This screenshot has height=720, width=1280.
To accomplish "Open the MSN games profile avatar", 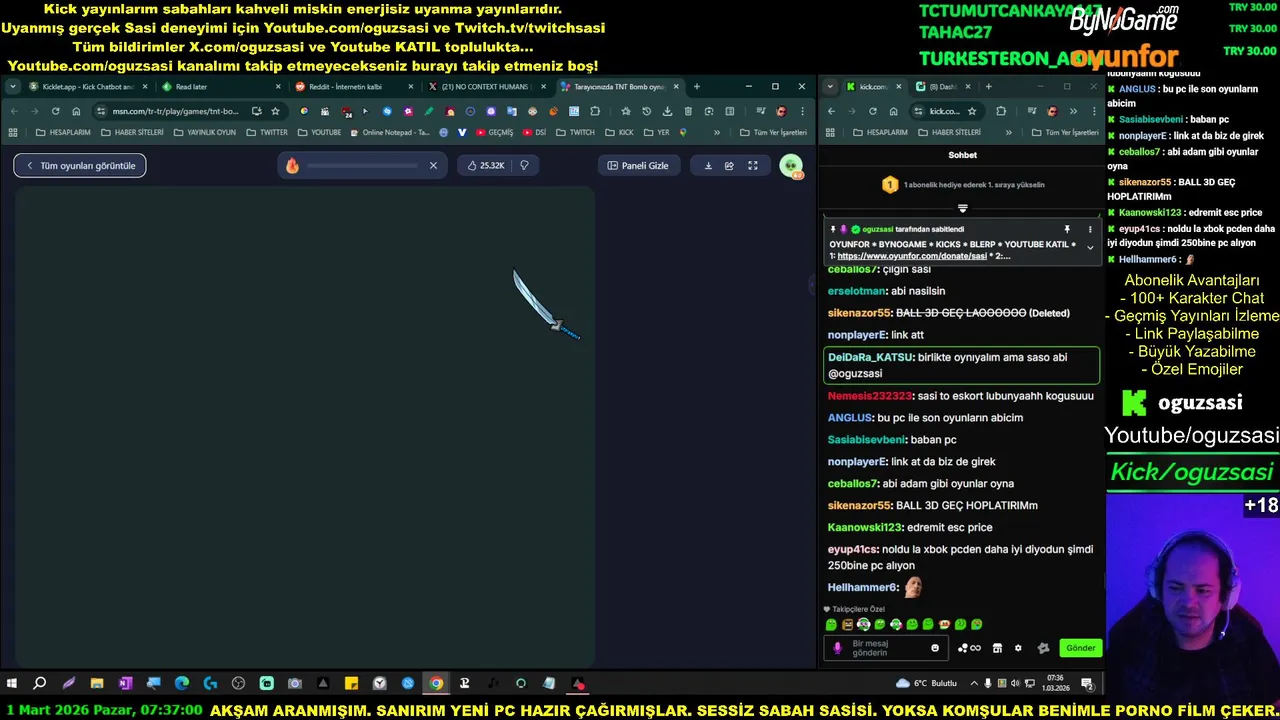I will tap(791, 166).
